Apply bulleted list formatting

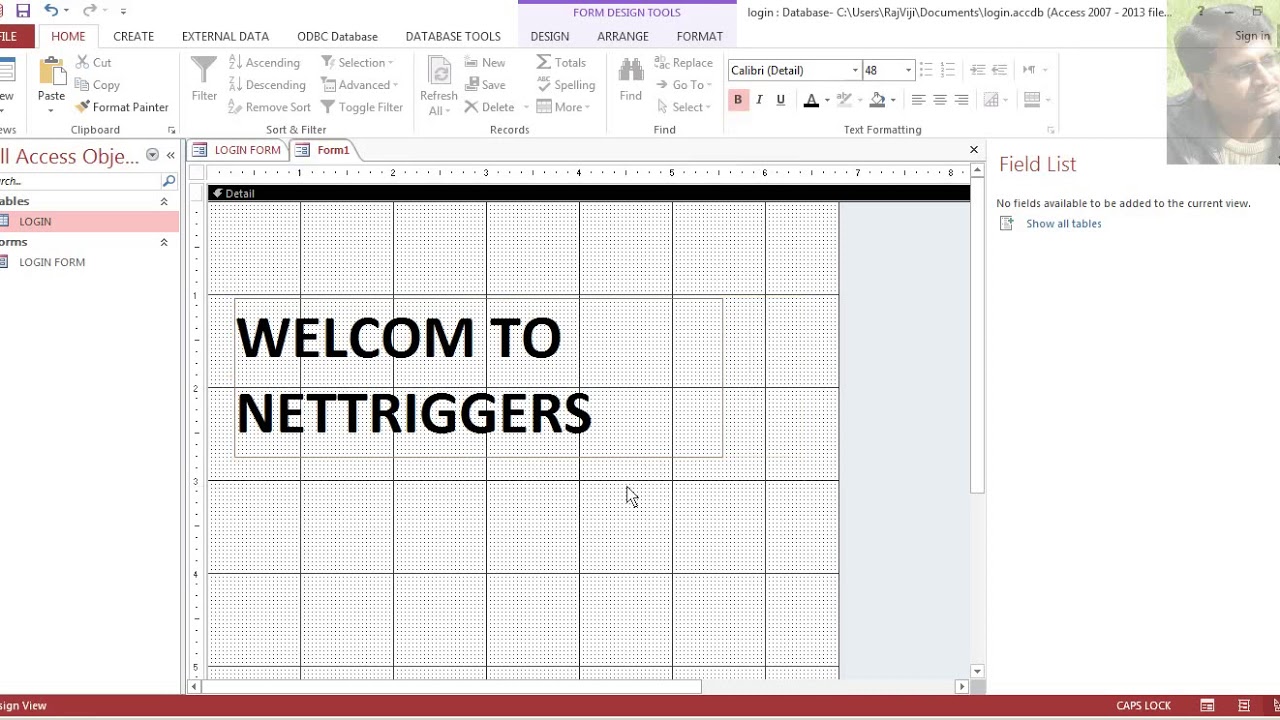926,70
